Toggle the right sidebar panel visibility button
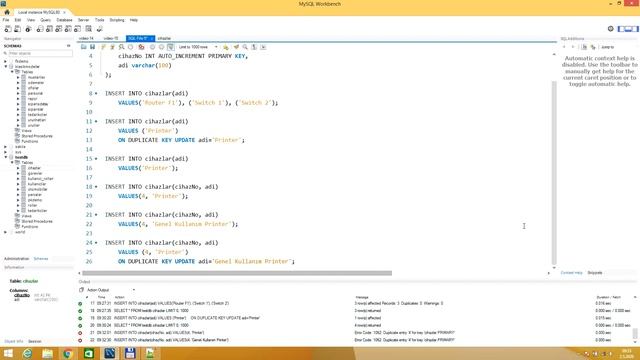Screen dimensions: 640x360 [x=635, y=29]
